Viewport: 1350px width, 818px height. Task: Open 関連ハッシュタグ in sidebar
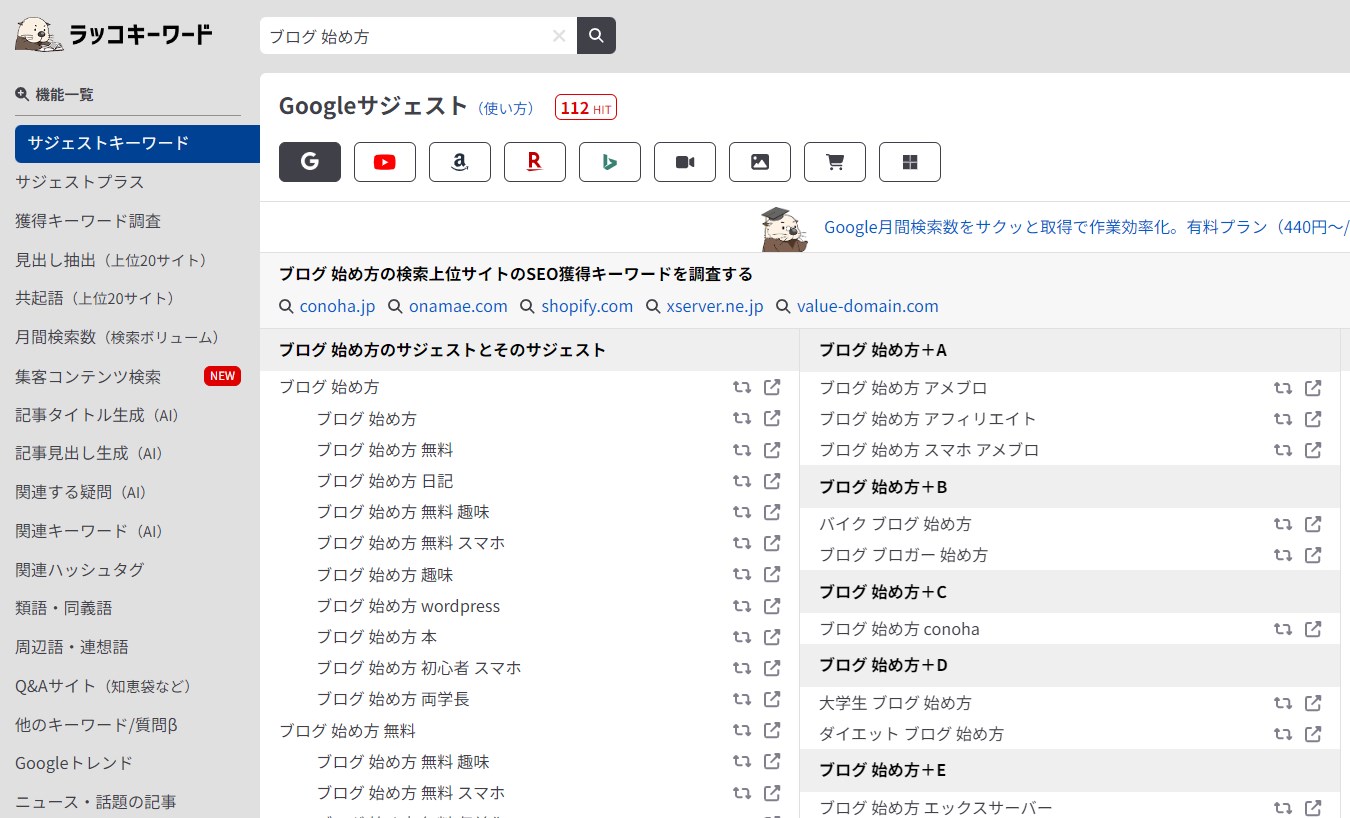point(80,569)
